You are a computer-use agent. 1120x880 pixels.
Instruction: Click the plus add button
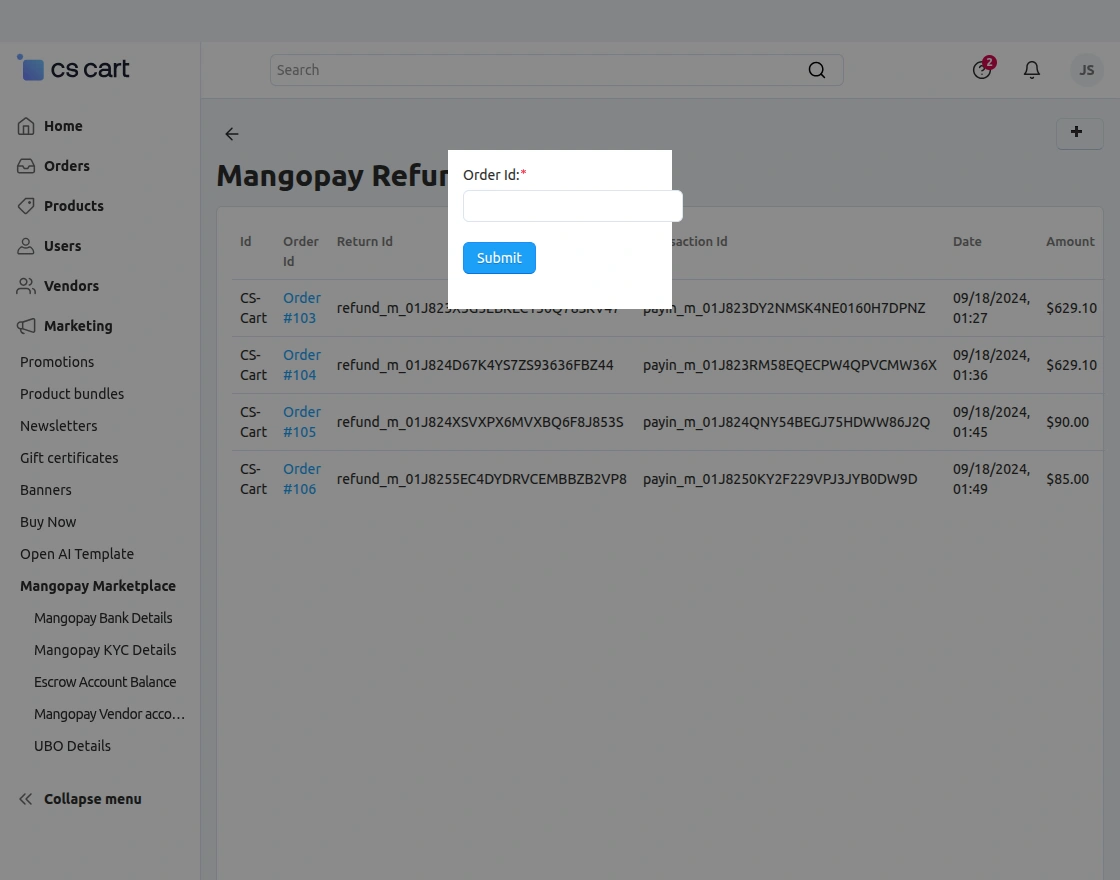[x=1079, y=132]
